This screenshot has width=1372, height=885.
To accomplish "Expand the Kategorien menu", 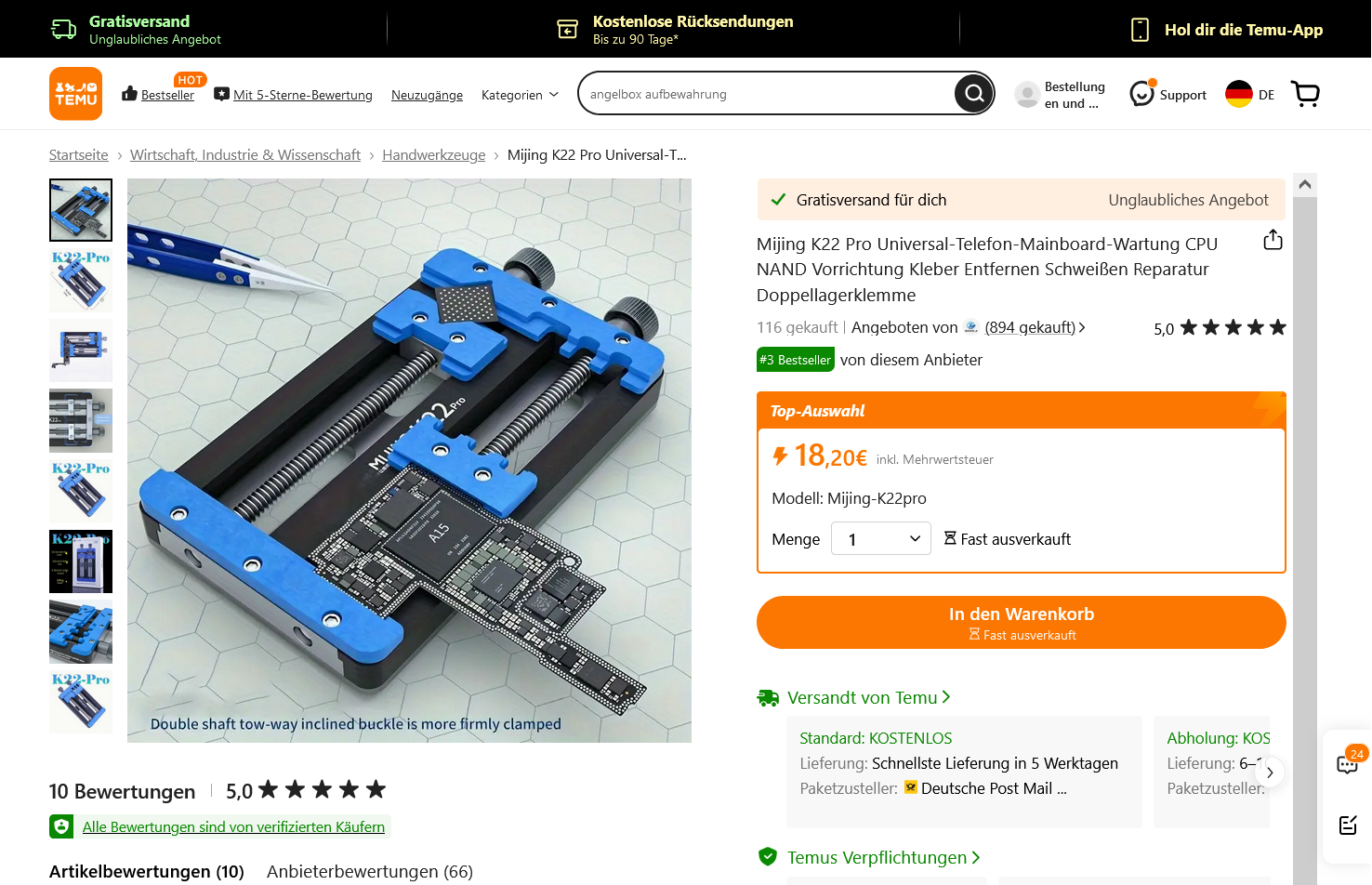I will 520,95.
